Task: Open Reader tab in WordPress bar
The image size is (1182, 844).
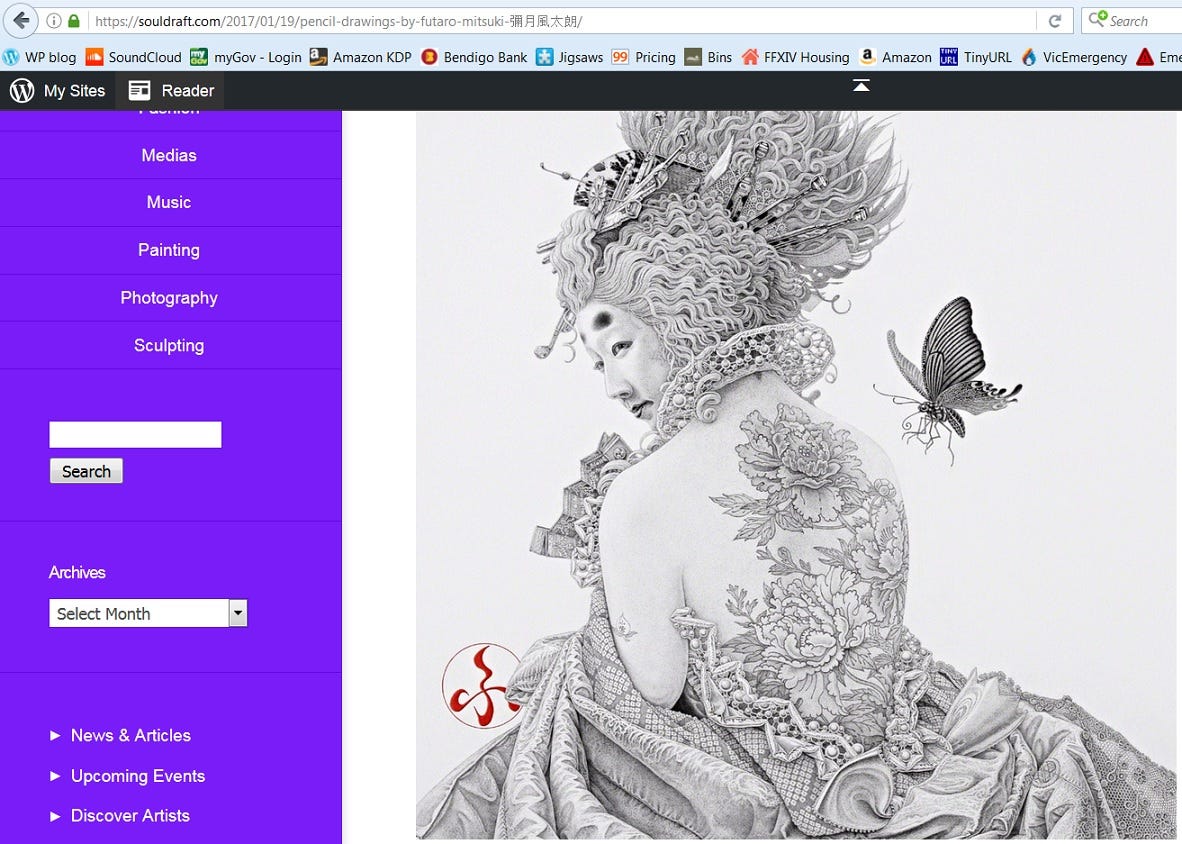Action: 170,90
